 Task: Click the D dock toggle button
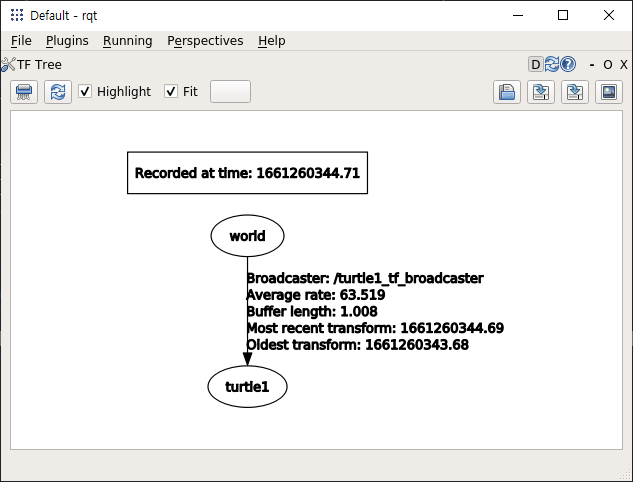click(535, 65)
